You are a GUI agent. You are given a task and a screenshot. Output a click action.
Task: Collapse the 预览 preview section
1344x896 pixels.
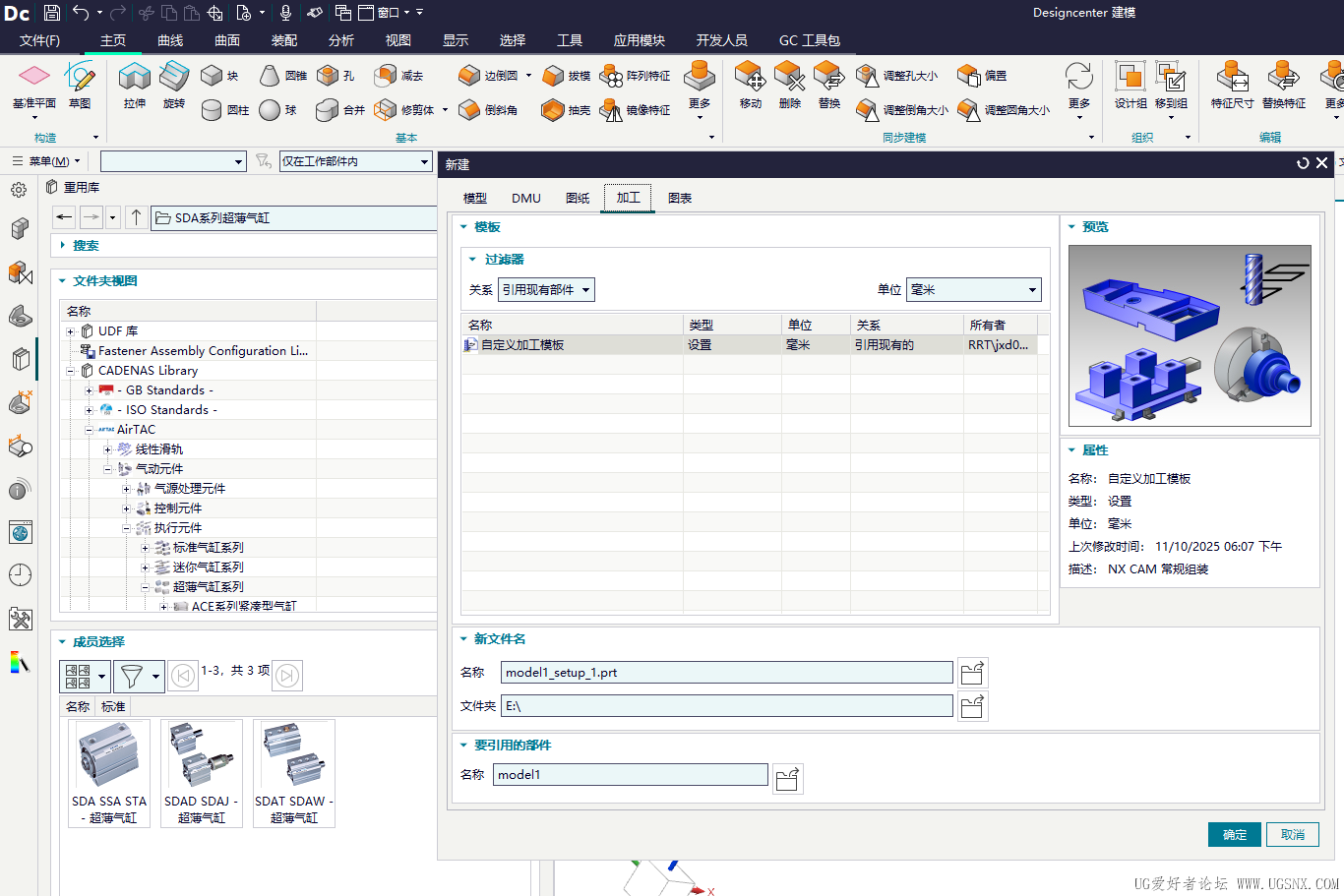[x=1071, y=227]
